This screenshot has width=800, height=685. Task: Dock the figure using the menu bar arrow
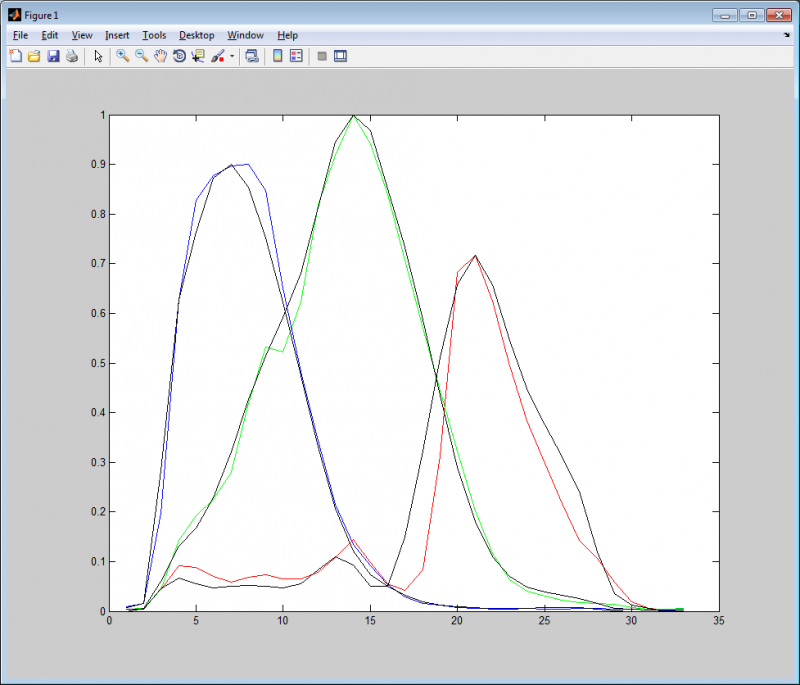tap(786, 35)
